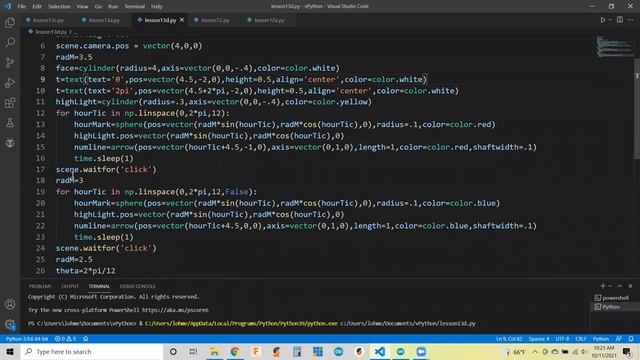The image size is (640, 360).
Task: Open the Help menu
Action: [x=157, y=7]
